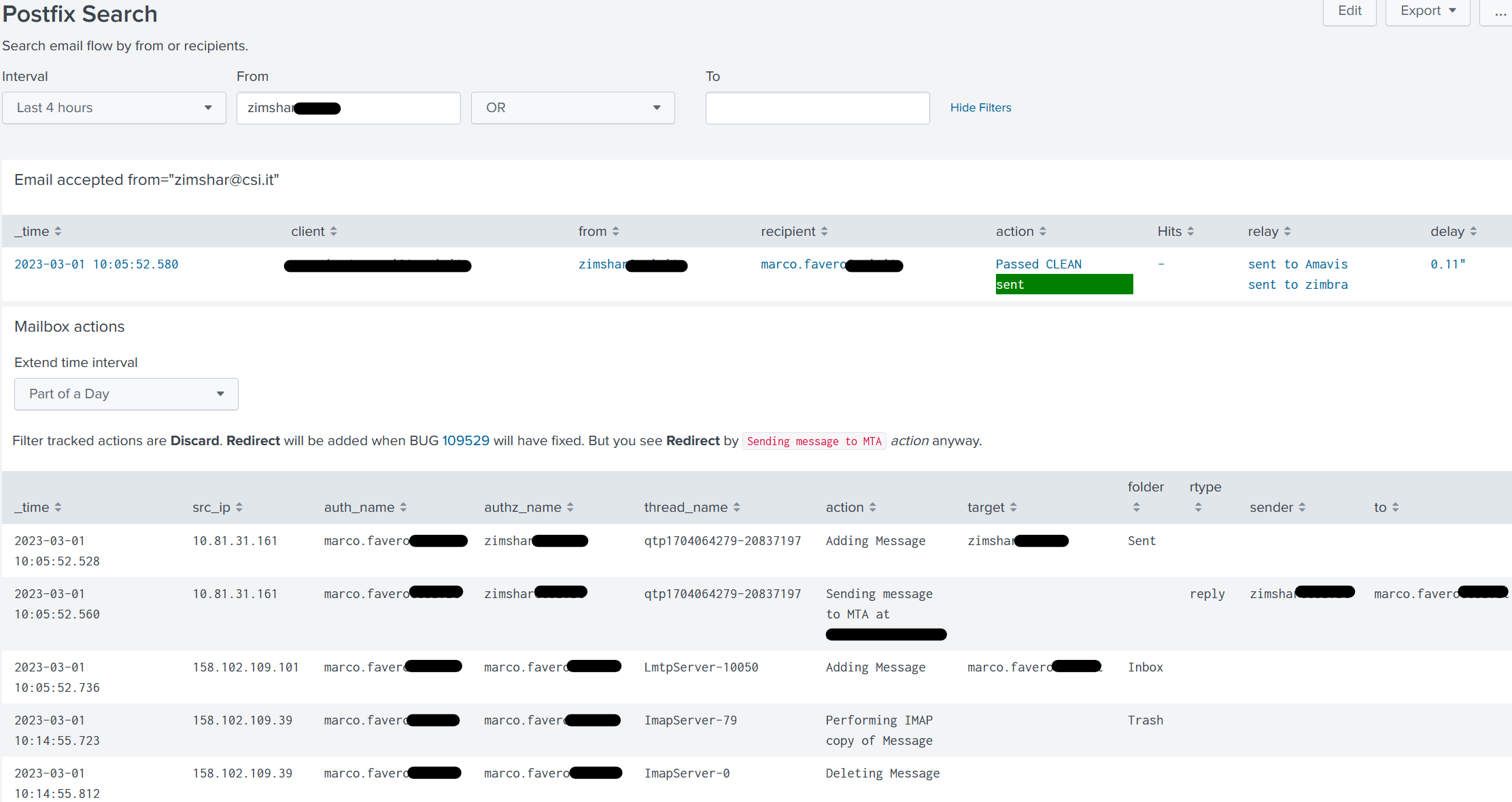Sort mailbox table by folder column
1512x802 pixels.
(1145, 497)
